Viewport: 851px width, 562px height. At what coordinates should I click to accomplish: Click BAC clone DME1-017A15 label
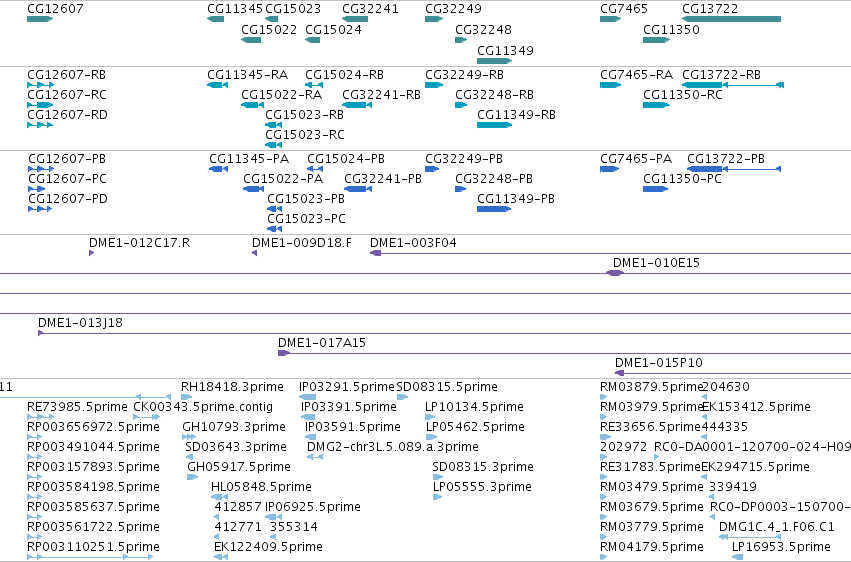[322, 343]
